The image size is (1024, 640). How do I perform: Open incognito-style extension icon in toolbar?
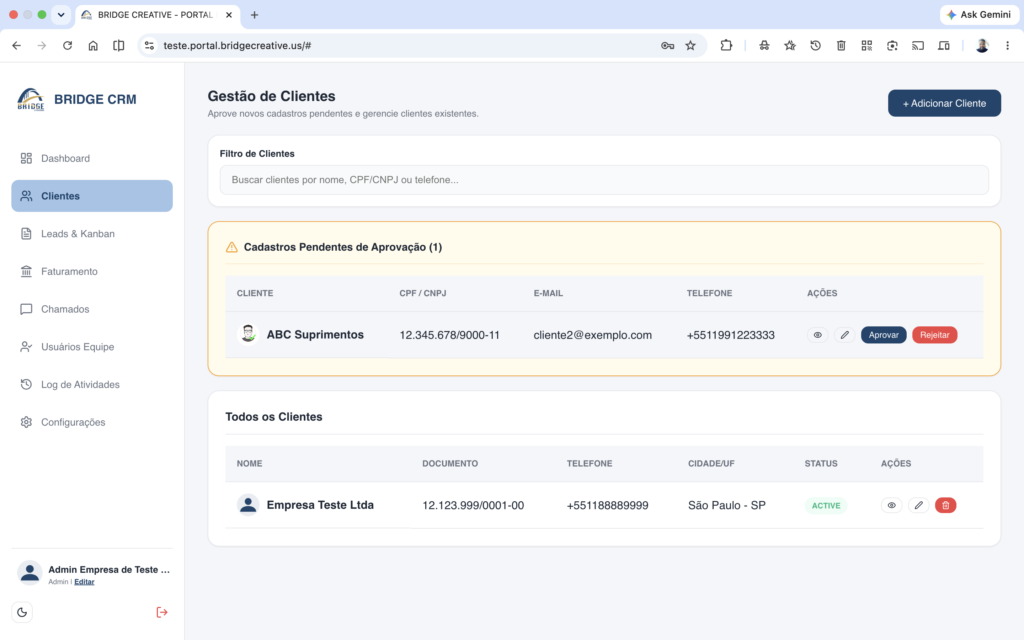pos(763,46)
